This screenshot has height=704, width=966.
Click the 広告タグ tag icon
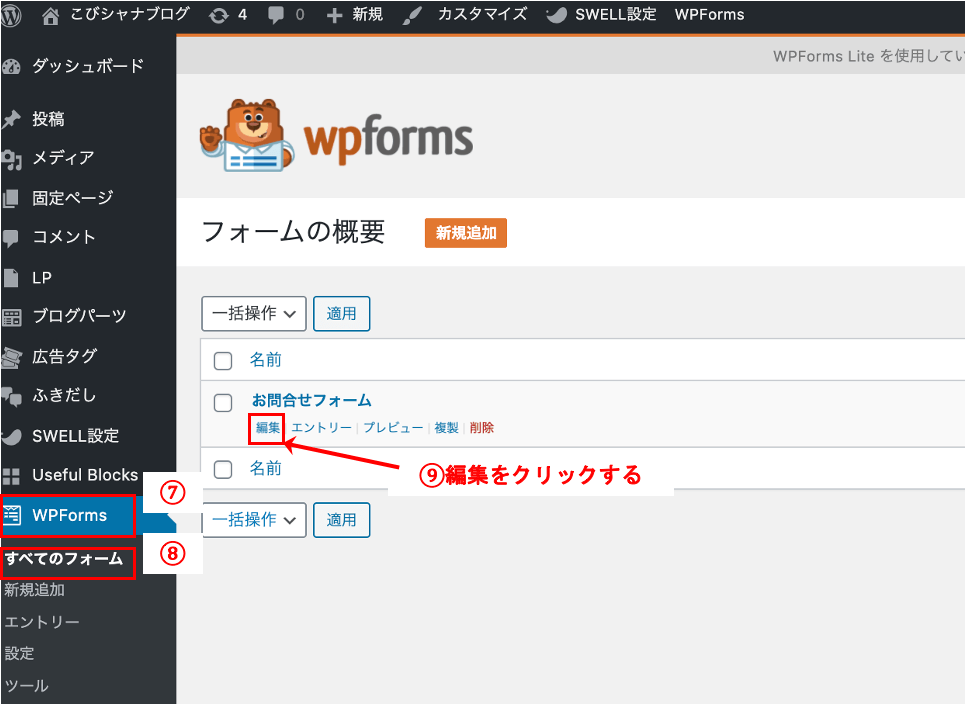click(12, 357)
